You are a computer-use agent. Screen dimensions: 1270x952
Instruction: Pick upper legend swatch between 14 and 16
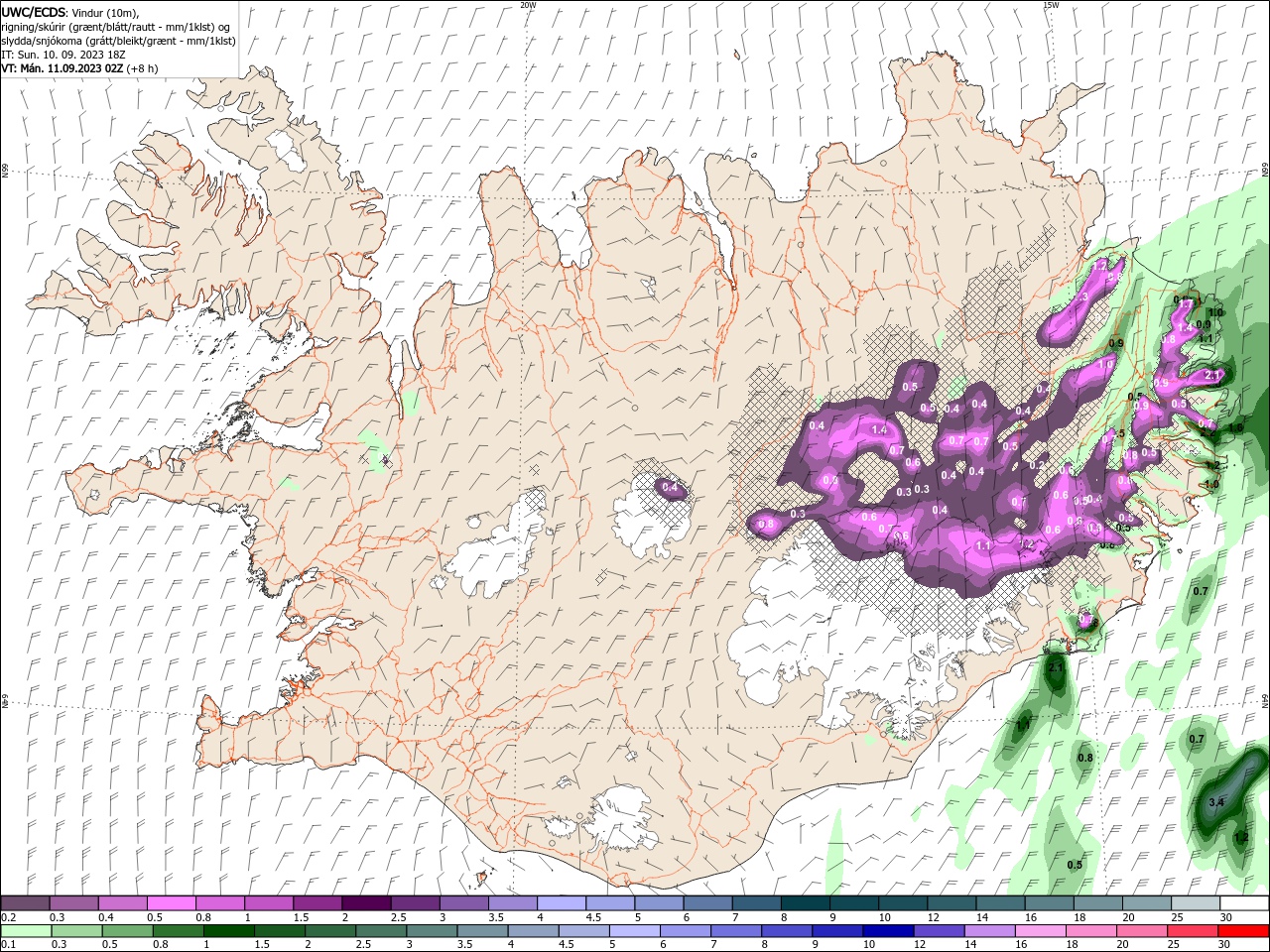click(x=1000, y=903)
